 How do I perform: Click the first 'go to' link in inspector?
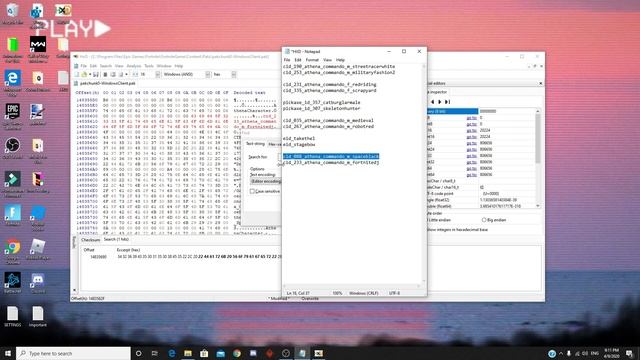(x=471, y=118)
